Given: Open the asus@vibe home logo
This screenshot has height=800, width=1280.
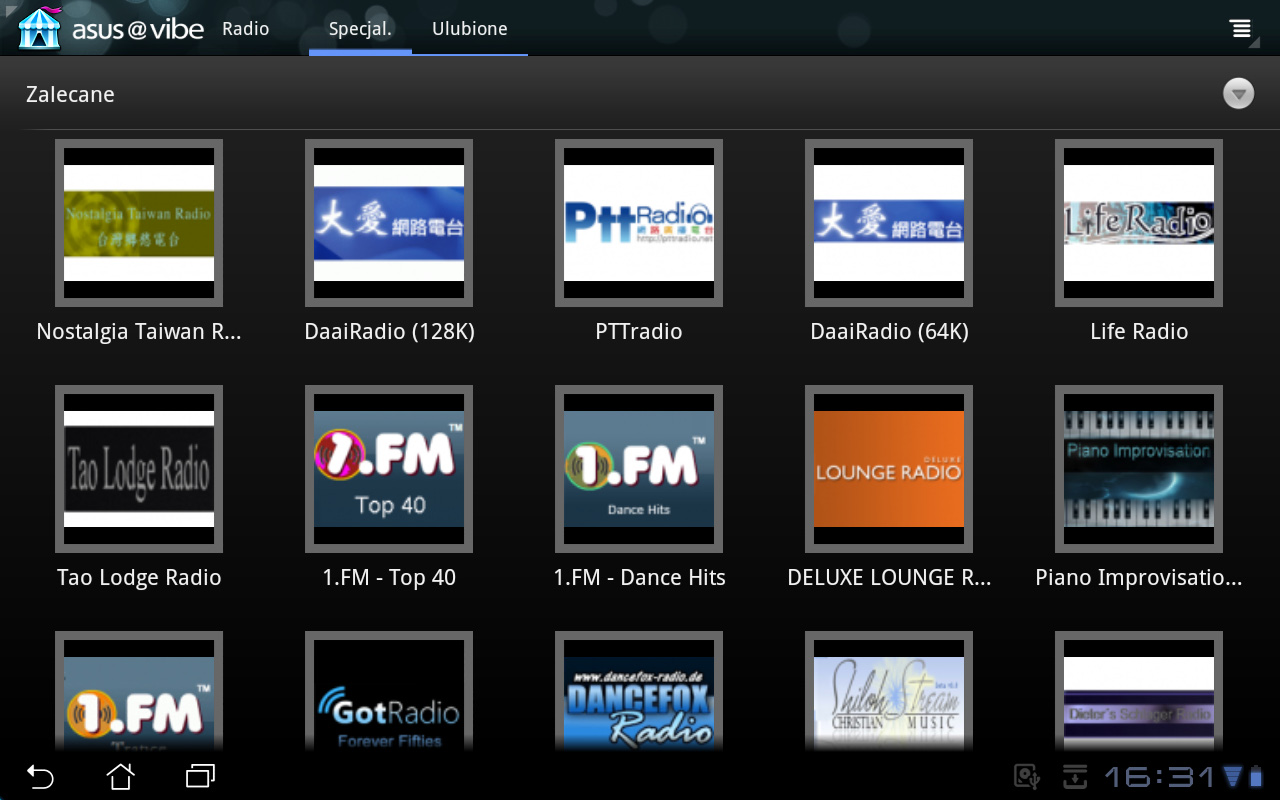Looking at the screenshot, I should point(110,28).
